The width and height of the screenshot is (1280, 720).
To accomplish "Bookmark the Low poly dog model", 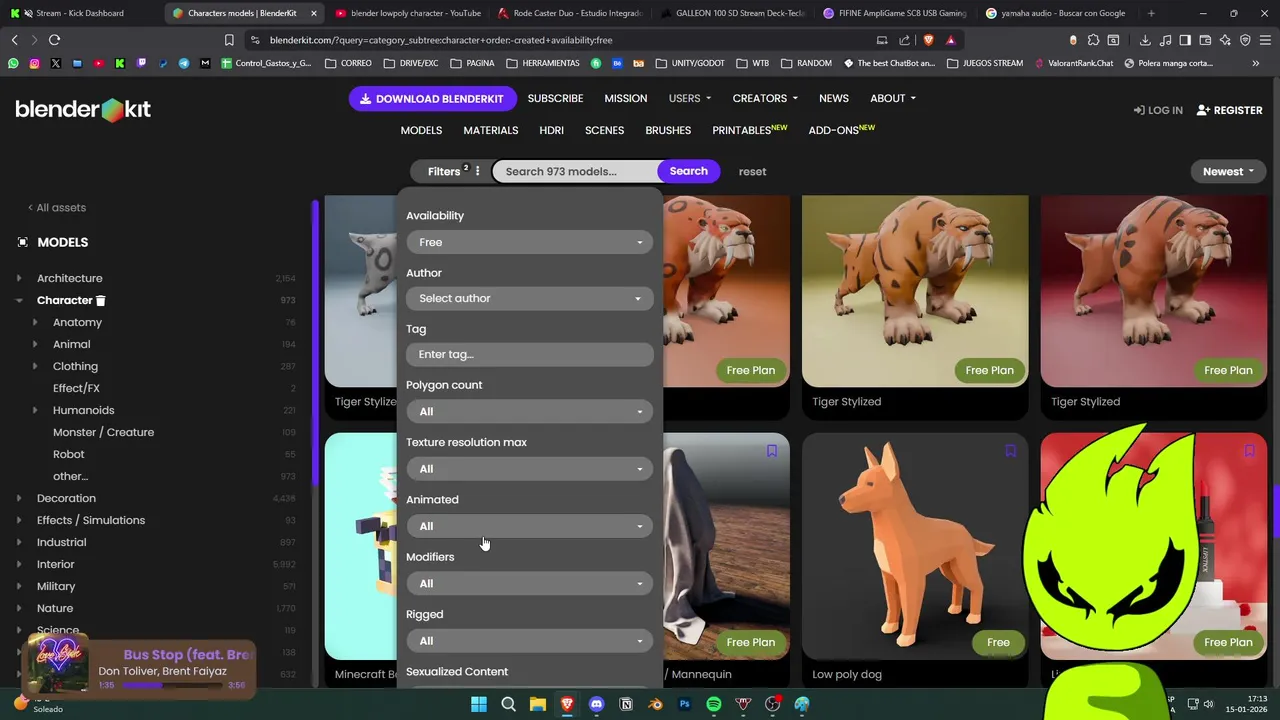I will coord(1010,451).
